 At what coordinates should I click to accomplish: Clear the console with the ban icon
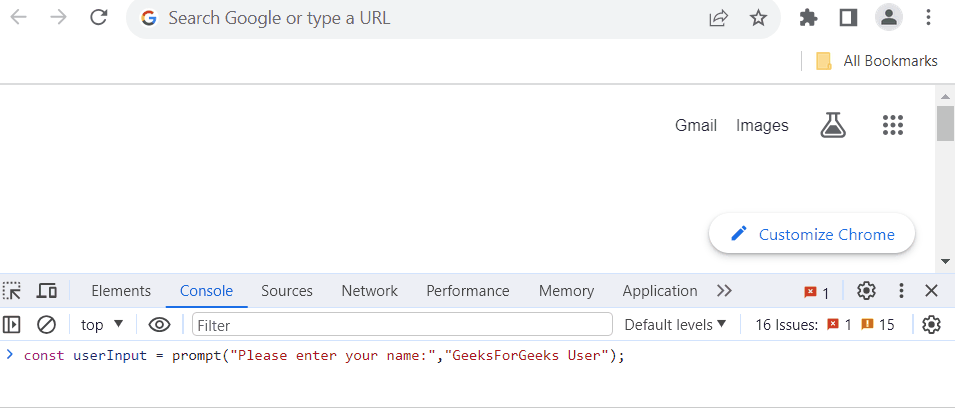(x=46, y=324)
